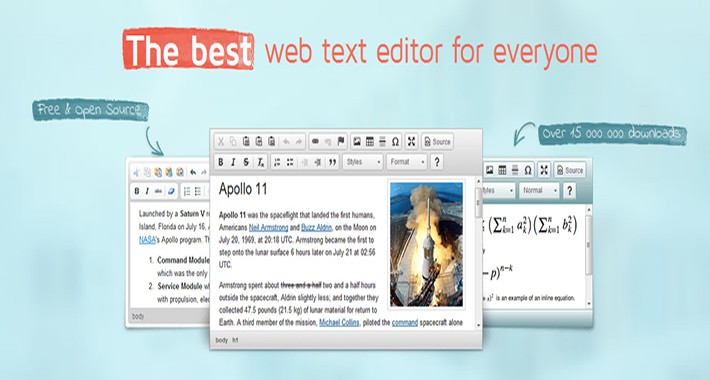710x380 pixels.
Task: Insert a table in the center editor
Action: [369, 142]
